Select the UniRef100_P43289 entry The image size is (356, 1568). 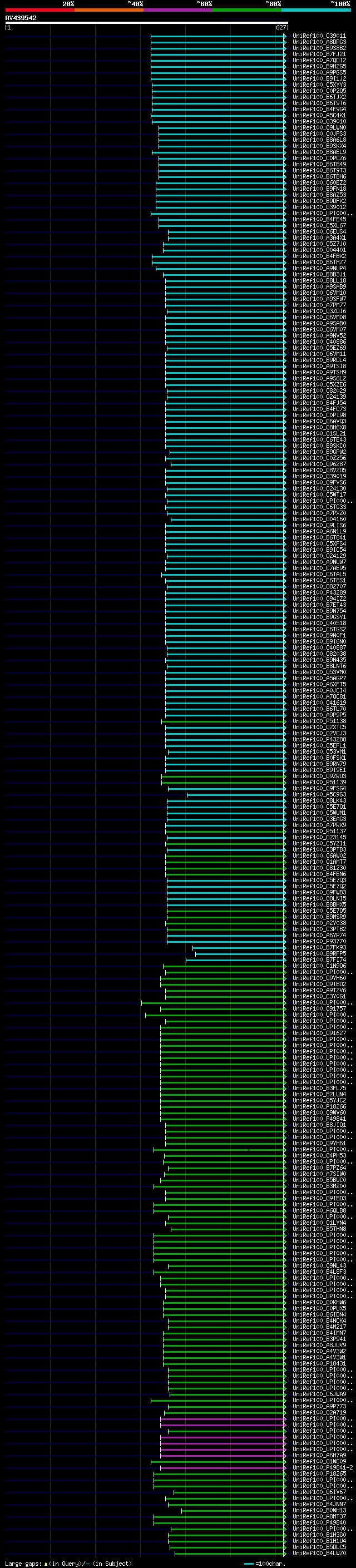(x=319, y=593)
